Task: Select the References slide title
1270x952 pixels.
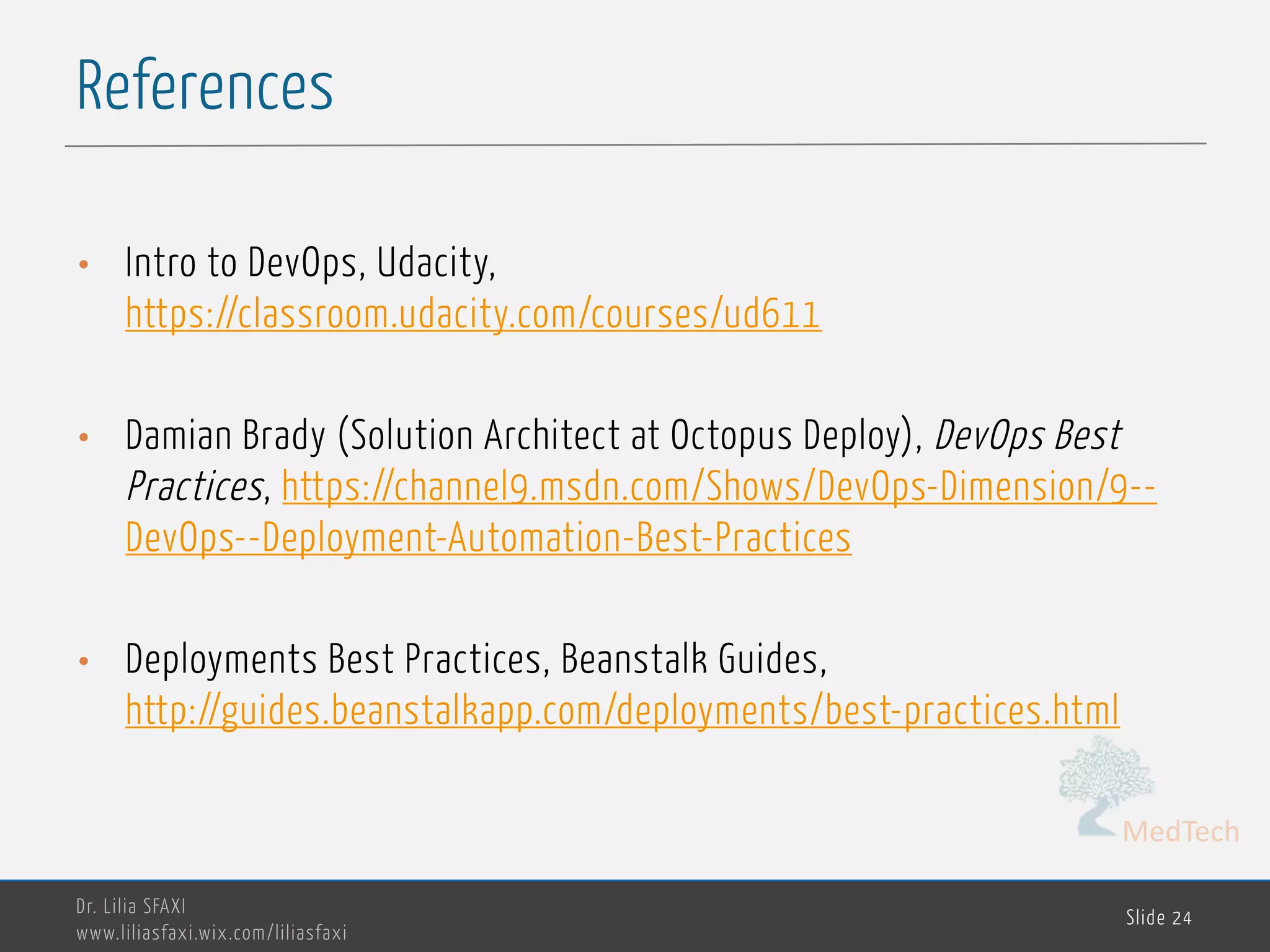Action: [x=205, y=86]
